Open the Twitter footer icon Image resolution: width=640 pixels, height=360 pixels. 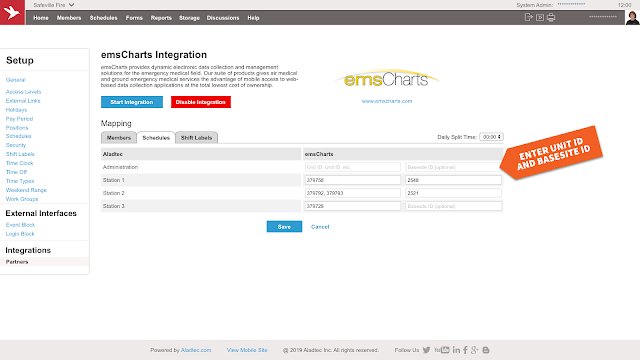[x=427, y=350]
